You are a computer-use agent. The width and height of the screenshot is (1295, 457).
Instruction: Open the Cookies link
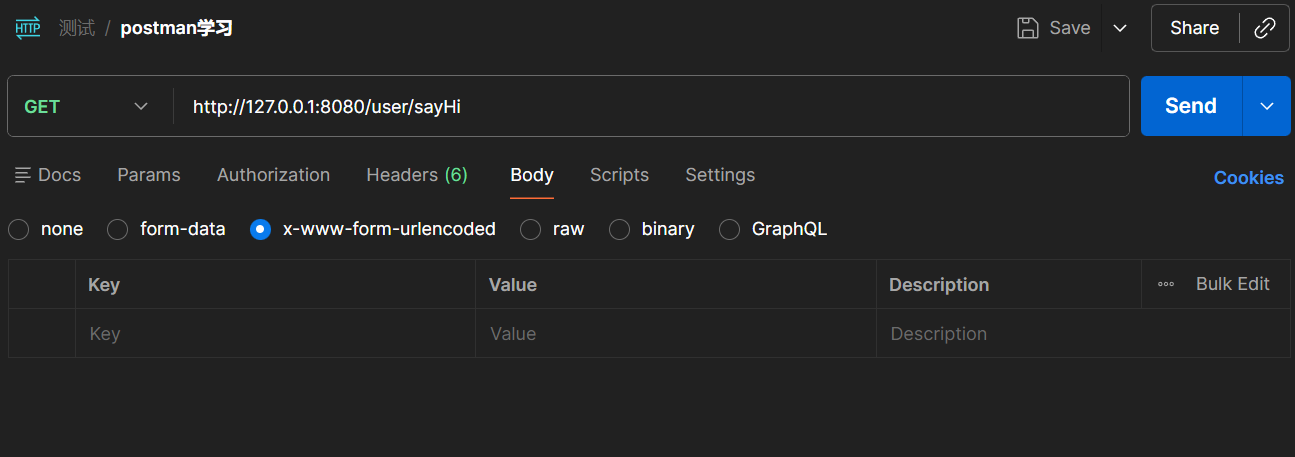pos(1248,177)
